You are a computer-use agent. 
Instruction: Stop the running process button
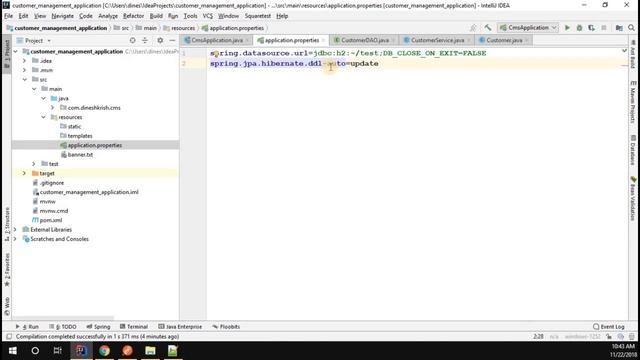[x=604, y=28]
